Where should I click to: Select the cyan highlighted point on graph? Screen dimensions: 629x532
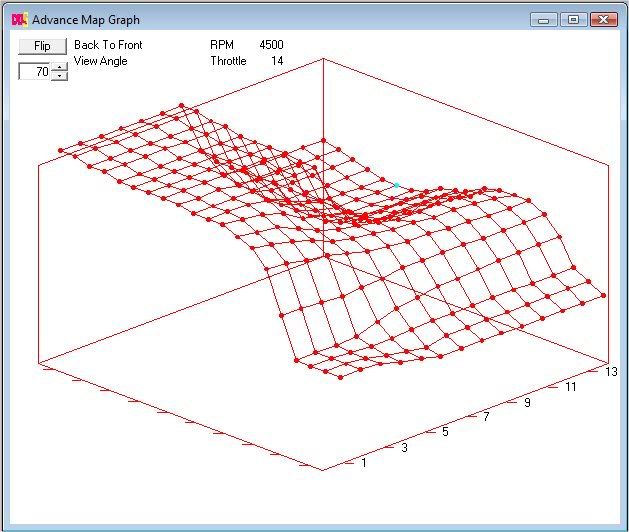(x=396, y=185)
